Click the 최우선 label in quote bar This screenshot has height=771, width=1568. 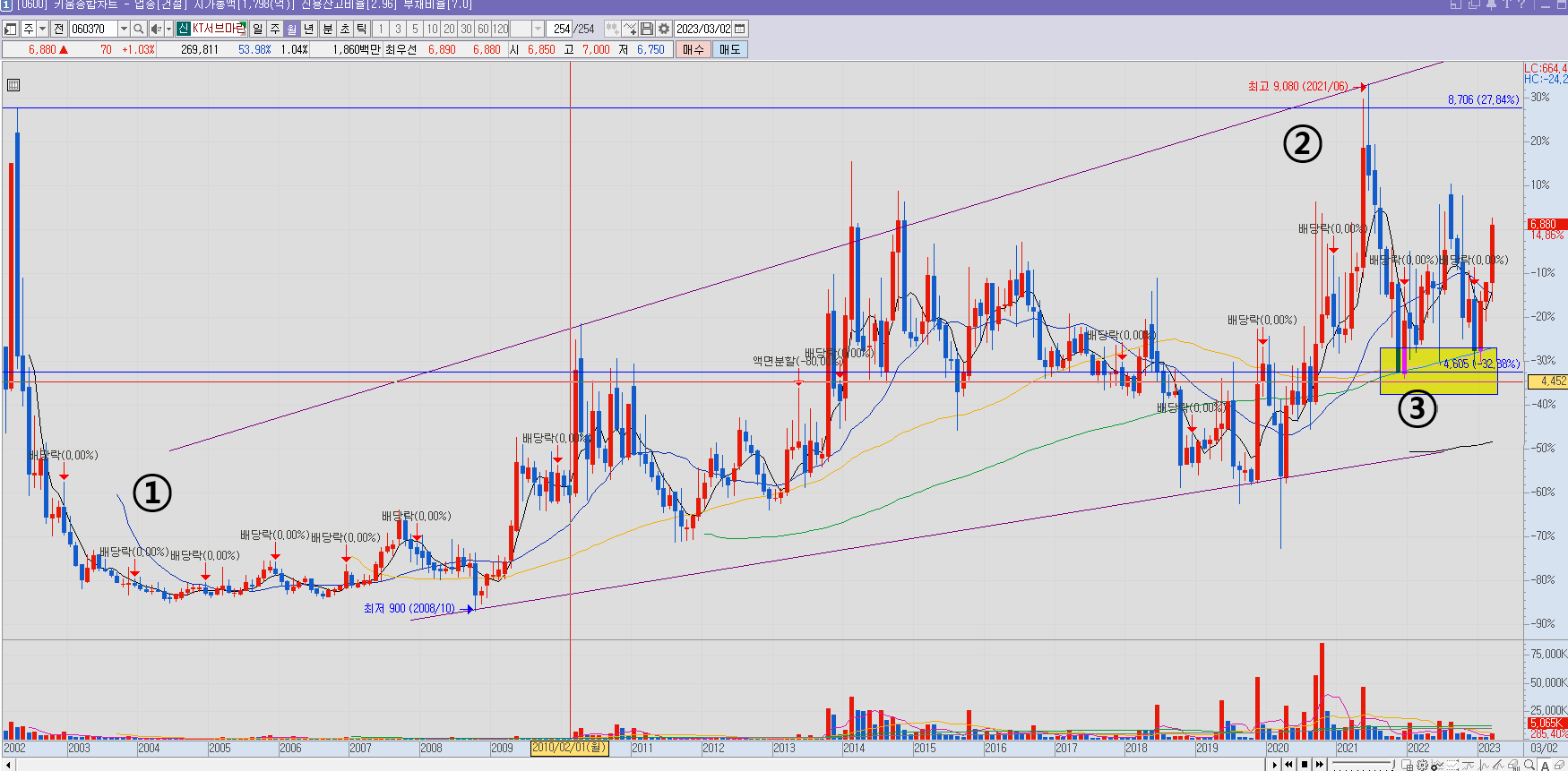[x=401, y=49]
